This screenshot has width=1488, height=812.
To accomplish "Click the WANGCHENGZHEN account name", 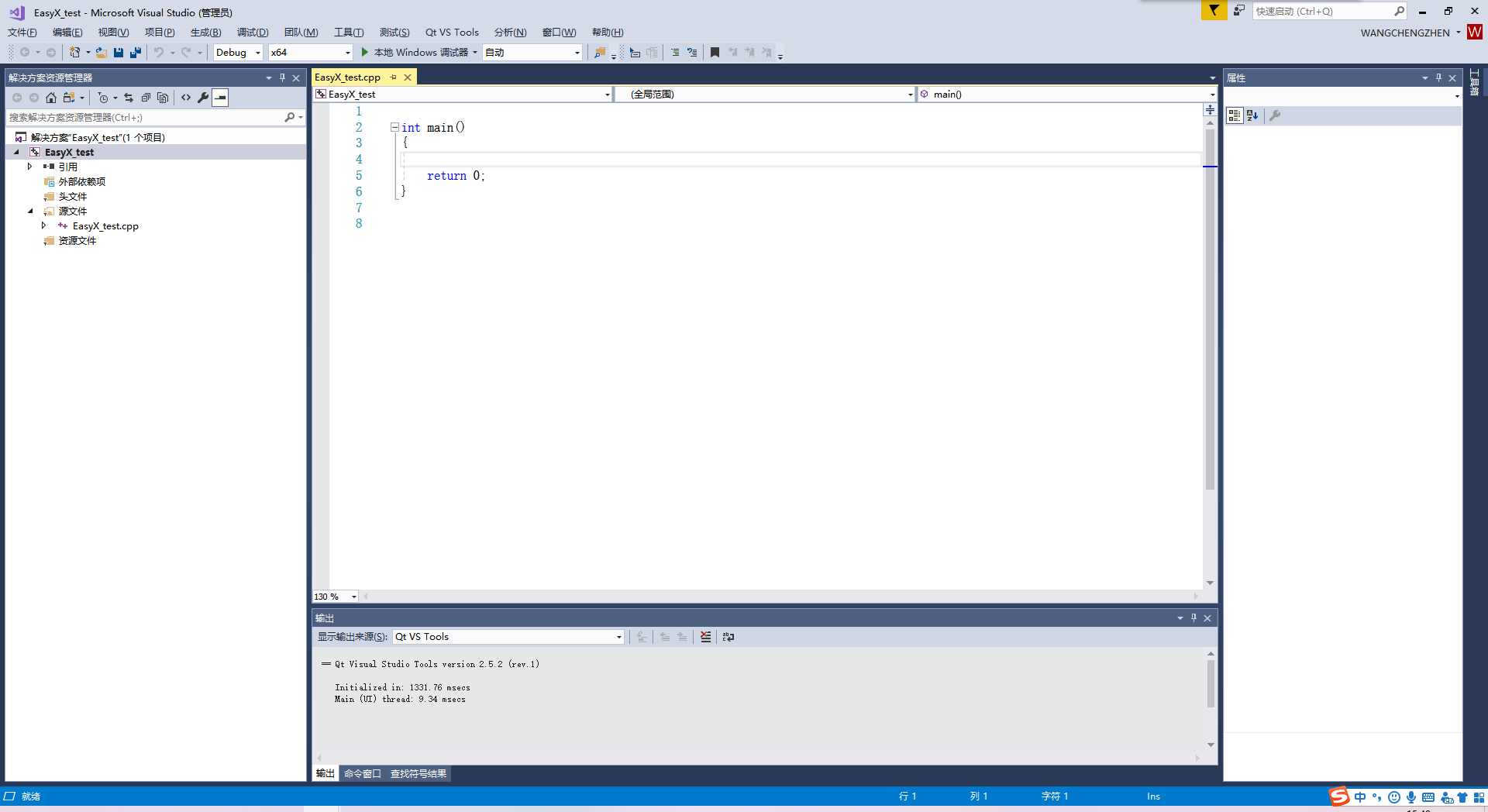I will [x=1405, y=33].
